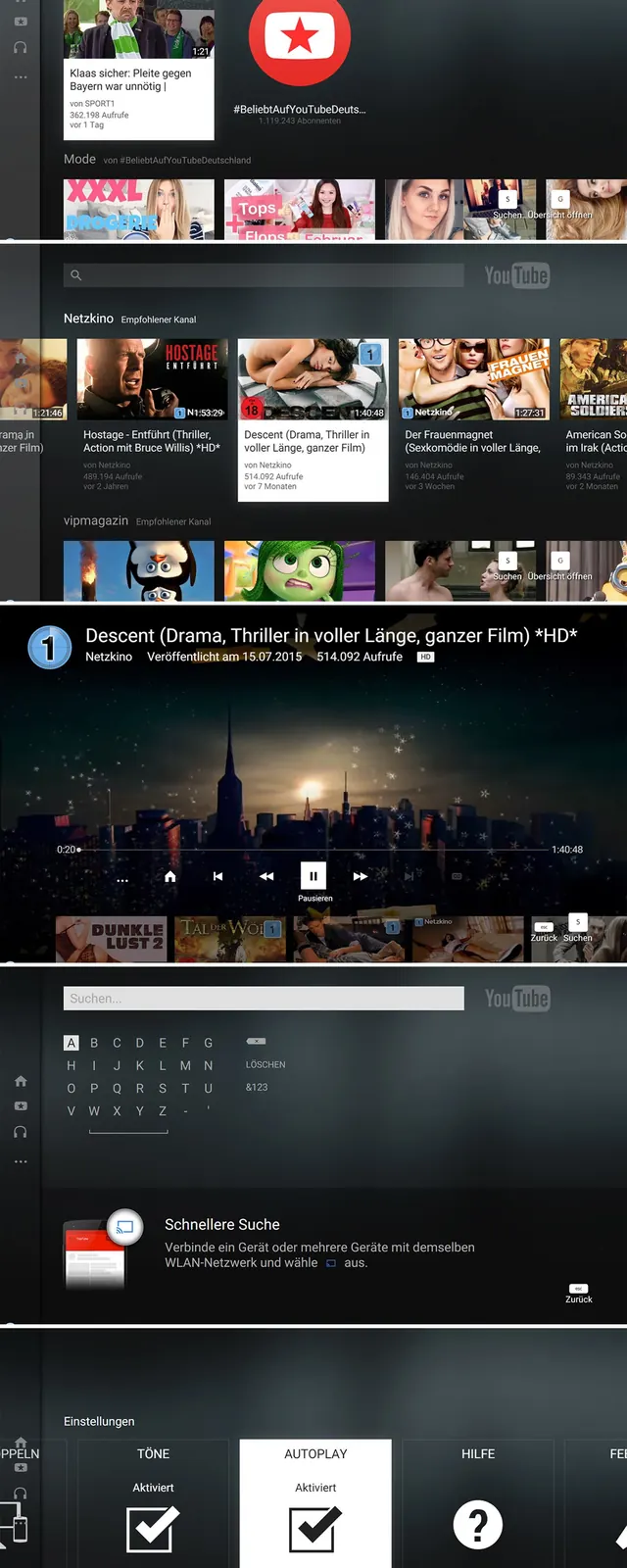Switch keyboard to &123 symbols

(257, 1087)
